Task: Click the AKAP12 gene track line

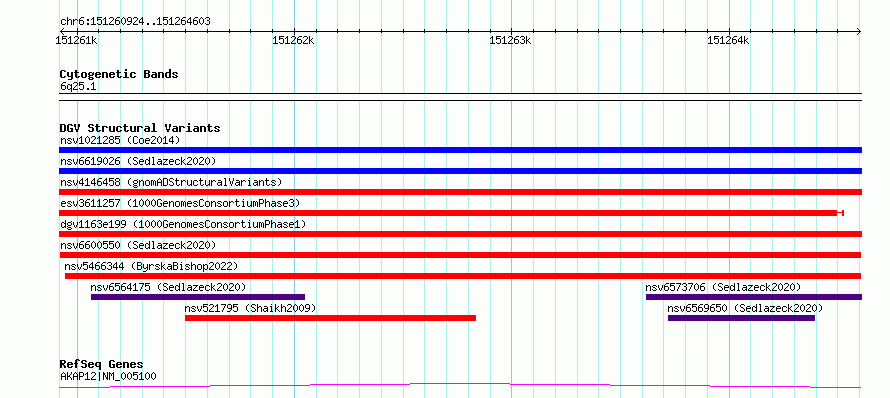Action: pos(460,386)
